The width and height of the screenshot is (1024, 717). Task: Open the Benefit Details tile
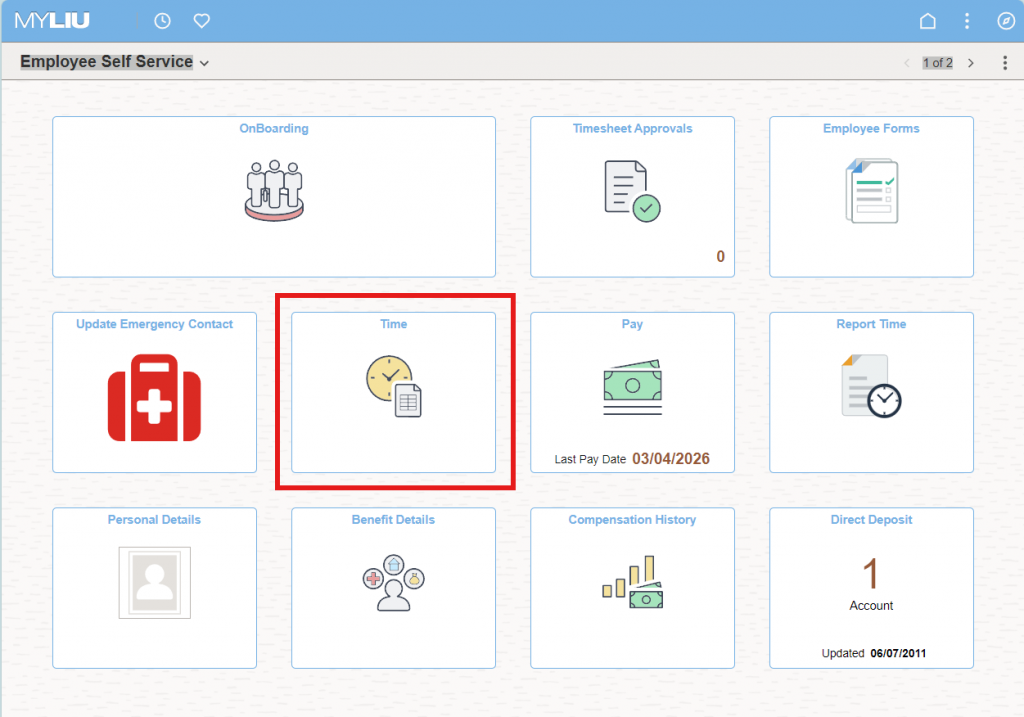click(x=393, y=587)
